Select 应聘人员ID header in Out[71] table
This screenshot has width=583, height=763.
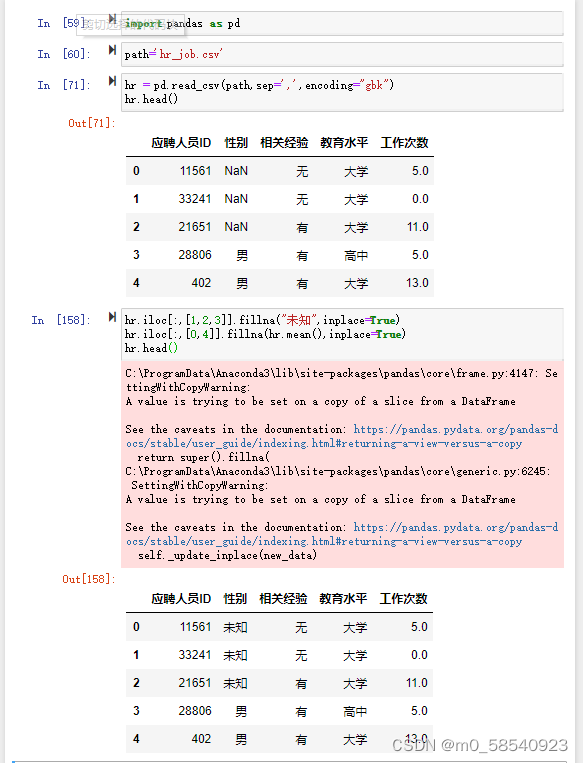click(181, 143)
